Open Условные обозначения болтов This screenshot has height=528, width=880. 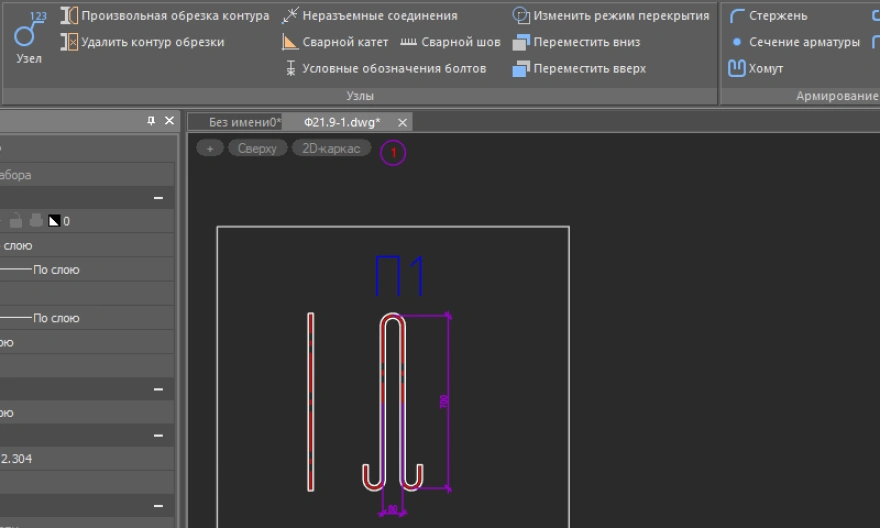[385, 68]
